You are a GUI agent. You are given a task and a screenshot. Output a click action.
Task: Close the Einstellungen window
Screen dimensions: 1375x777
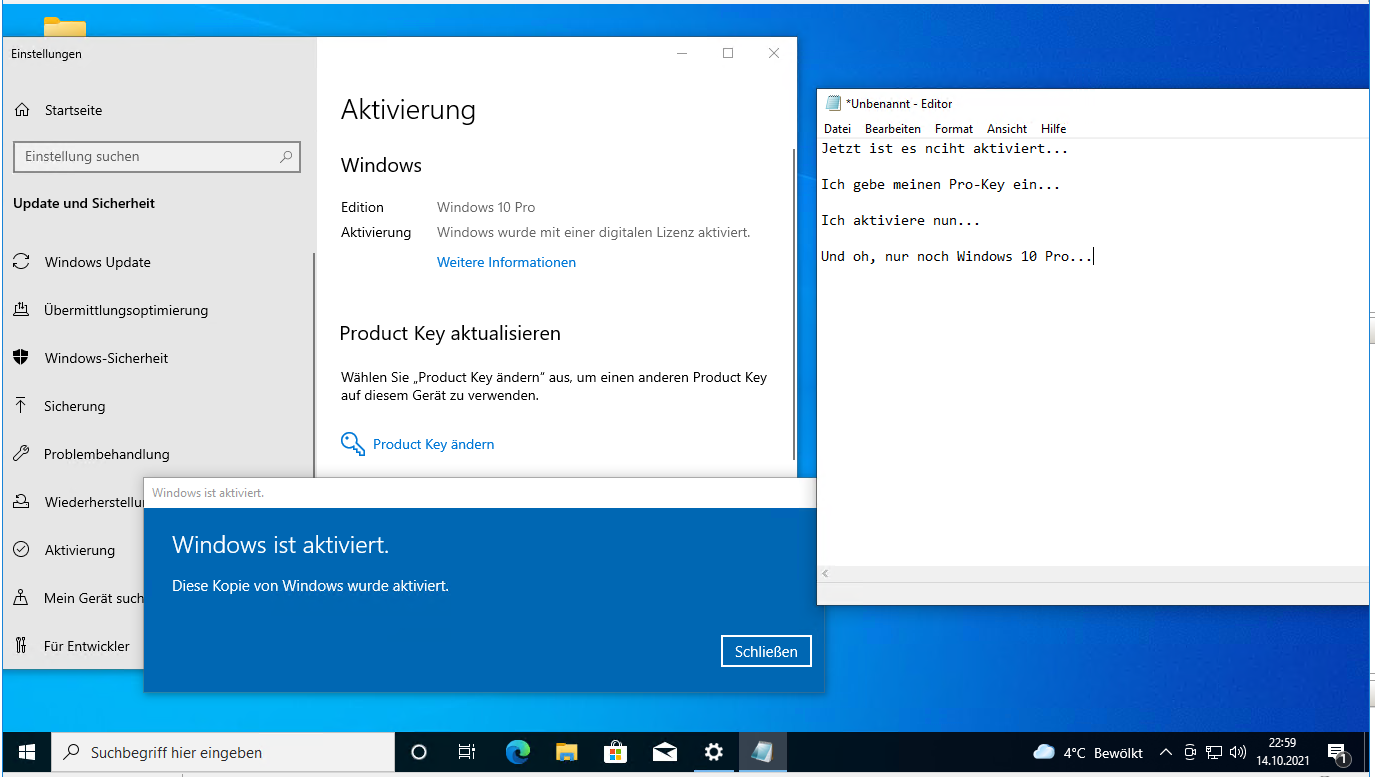click(x=774, y=54)
